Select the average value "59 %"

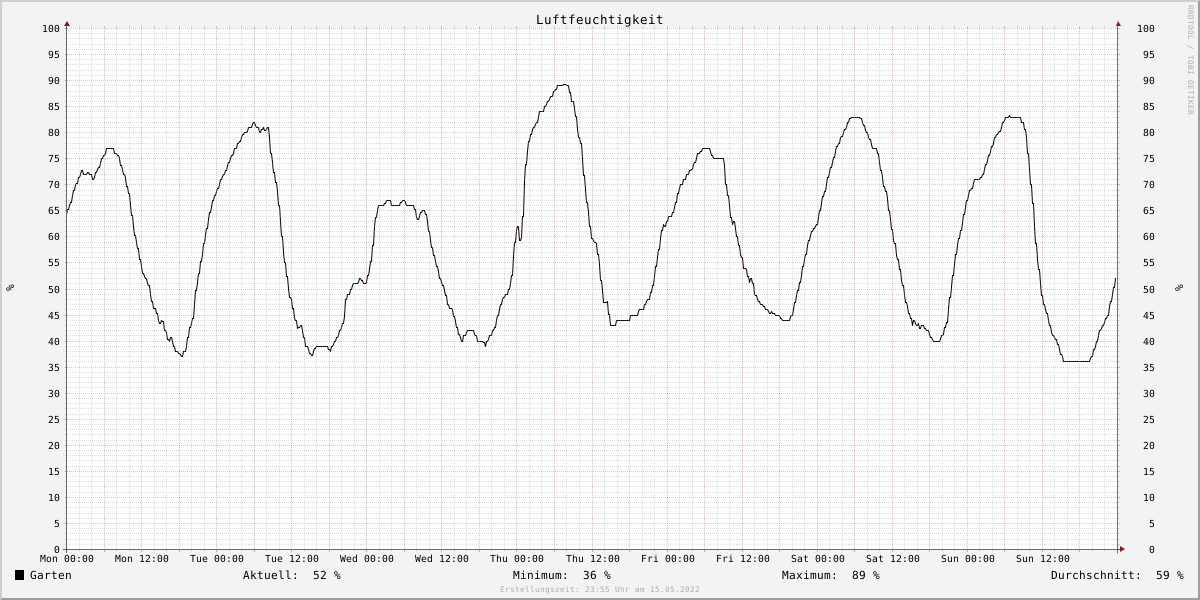click(1170, 575)
